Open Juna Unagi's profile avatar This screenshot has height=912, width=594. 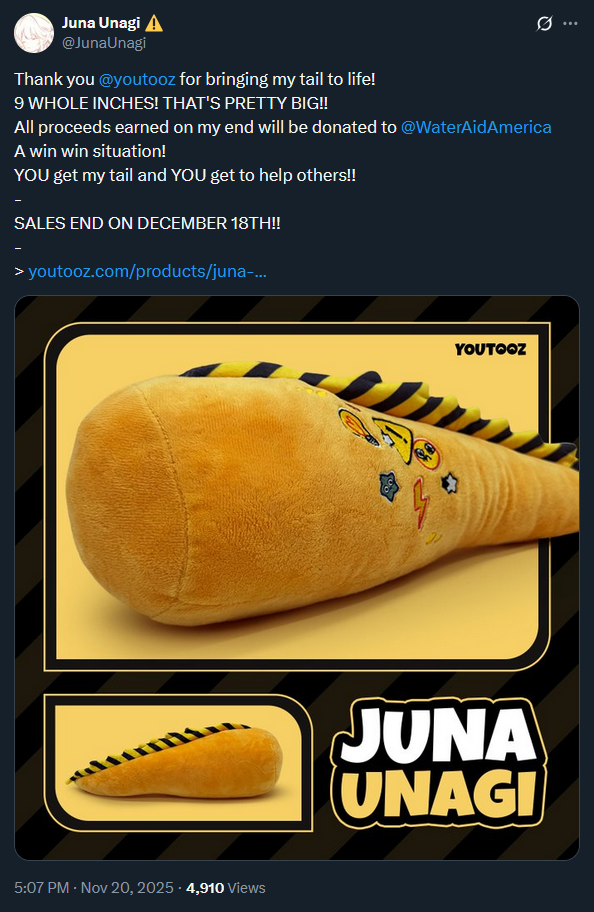34,33
